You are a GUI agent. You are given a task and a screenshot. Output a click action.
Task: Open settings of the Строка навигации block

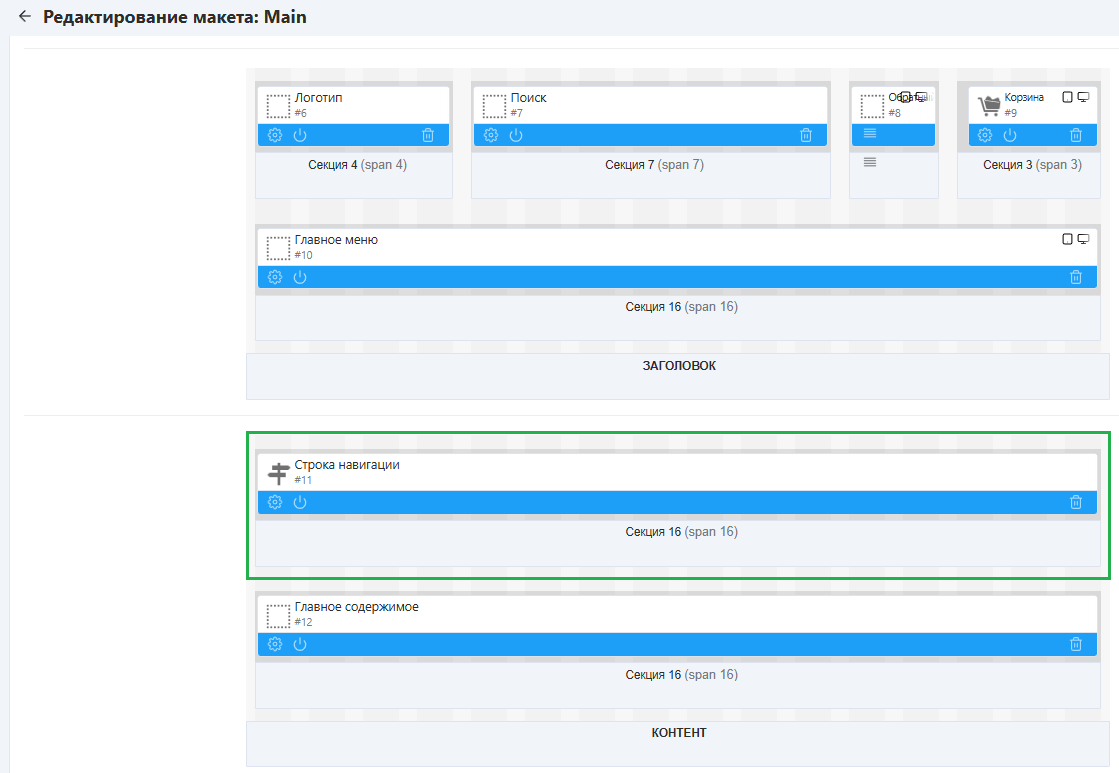coord(275,502)
